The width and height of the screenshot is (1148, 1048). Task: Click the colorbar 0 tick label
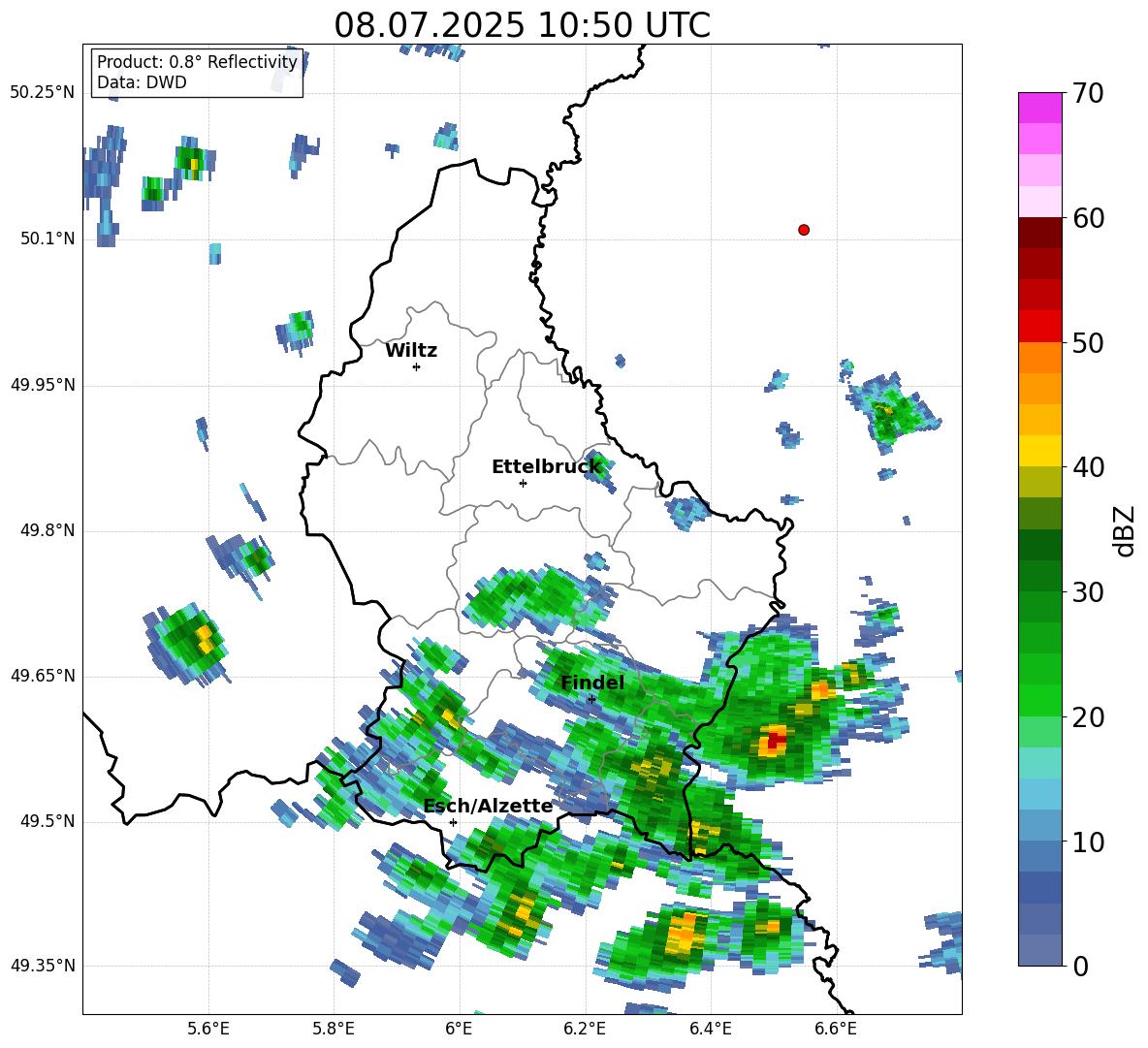coord(1080,966)
